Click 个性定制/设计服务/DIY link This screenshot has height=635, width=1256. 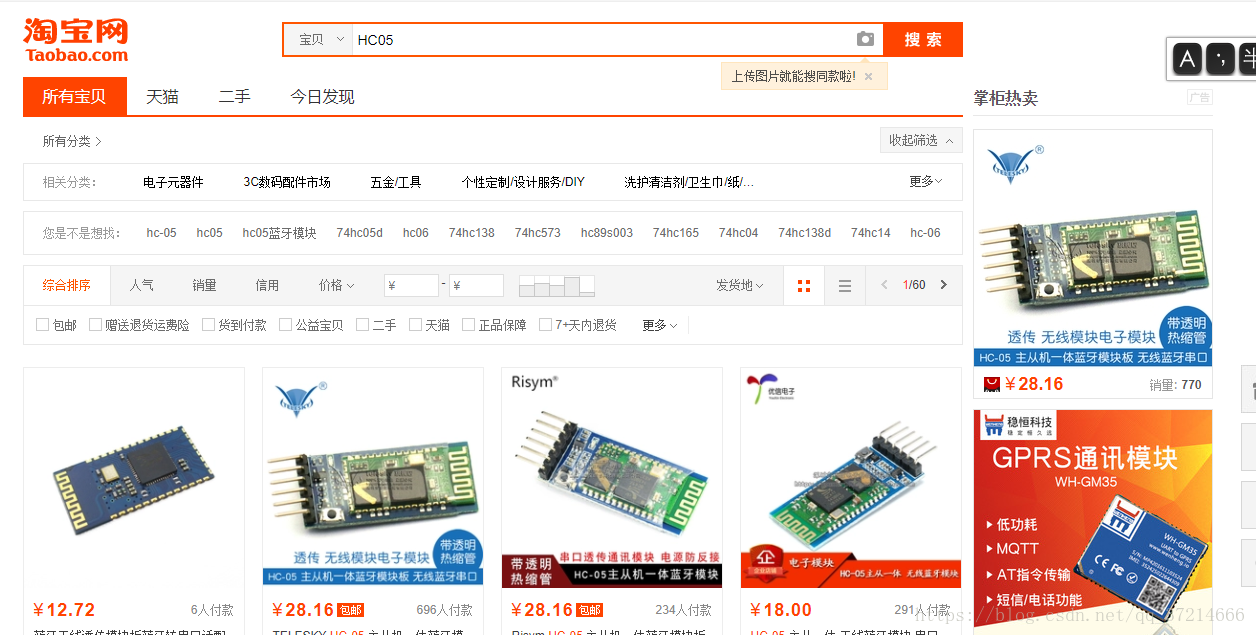click(523, 182)
